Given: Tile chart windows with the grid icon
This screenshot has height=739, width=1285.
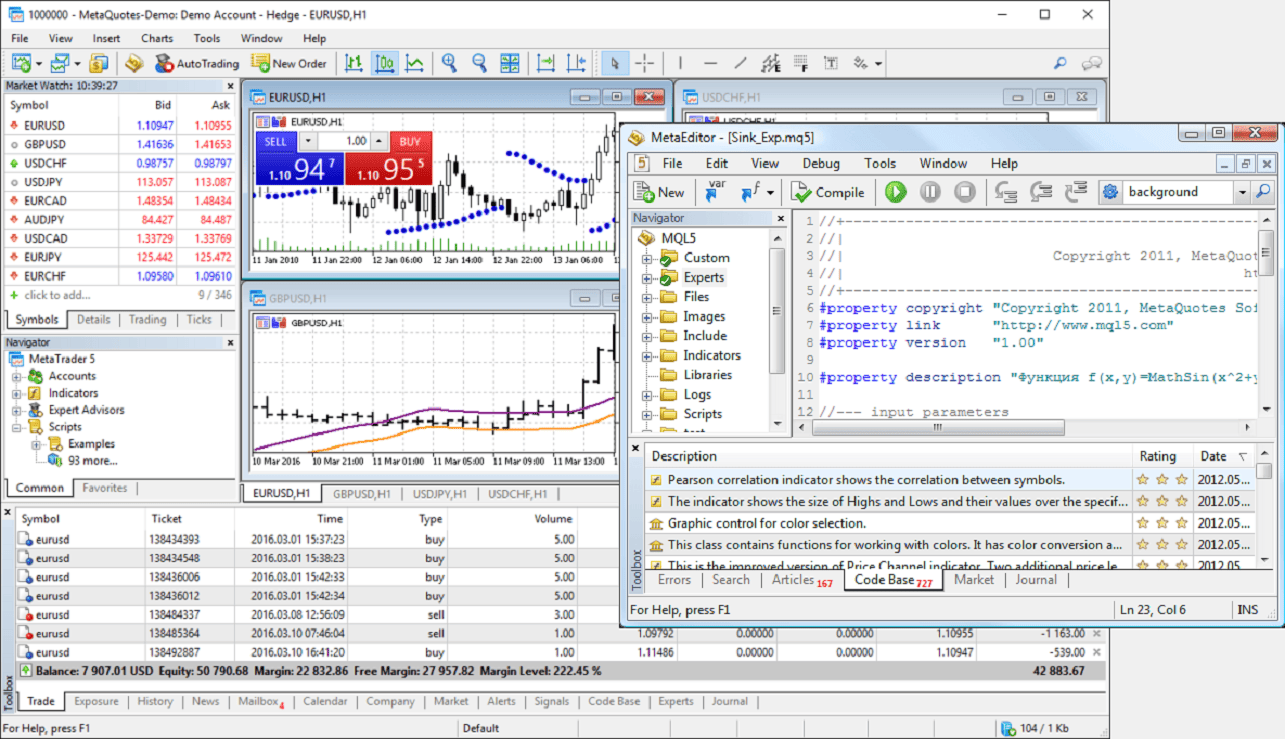Looking at the screenshot, I should click(510, 63).
